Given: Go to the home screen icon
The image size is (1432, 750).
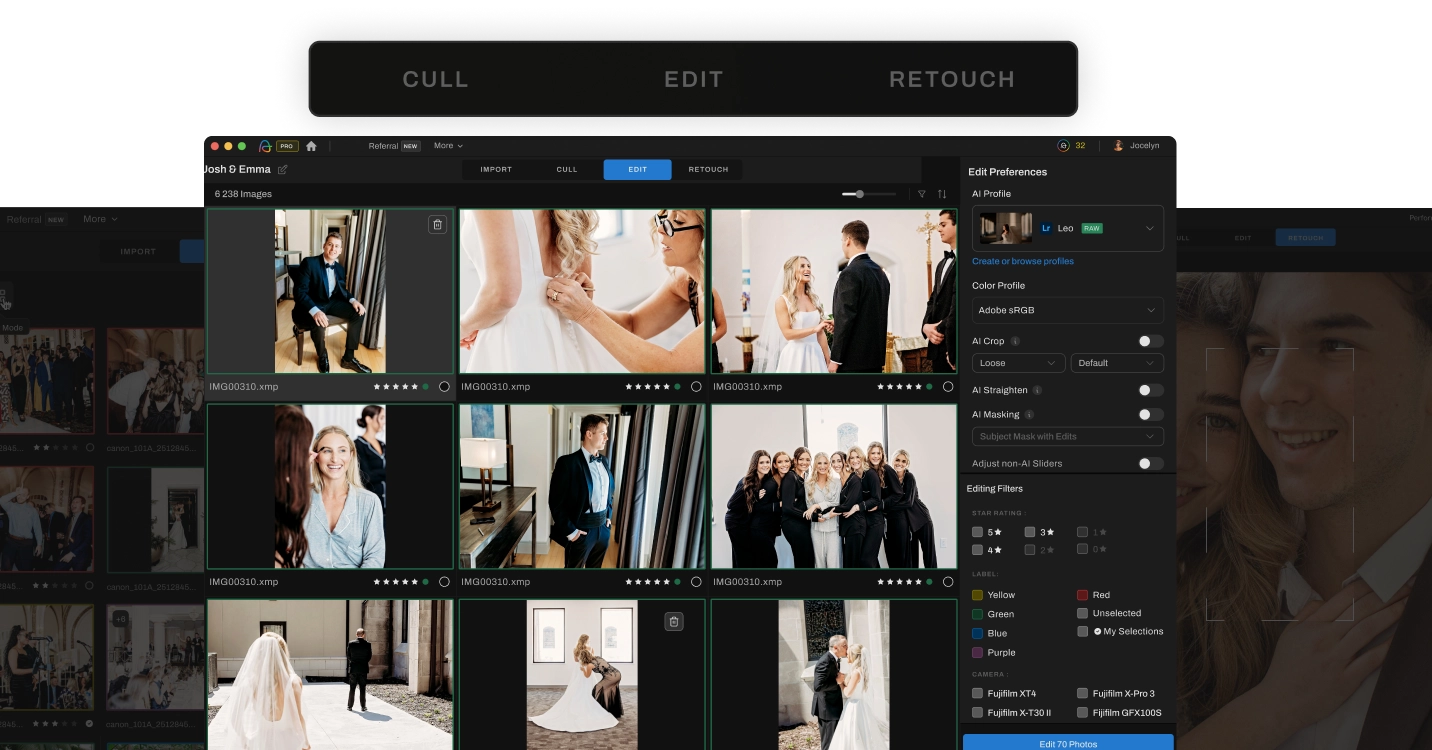Looking at the screenshot, I should point(311,146).
